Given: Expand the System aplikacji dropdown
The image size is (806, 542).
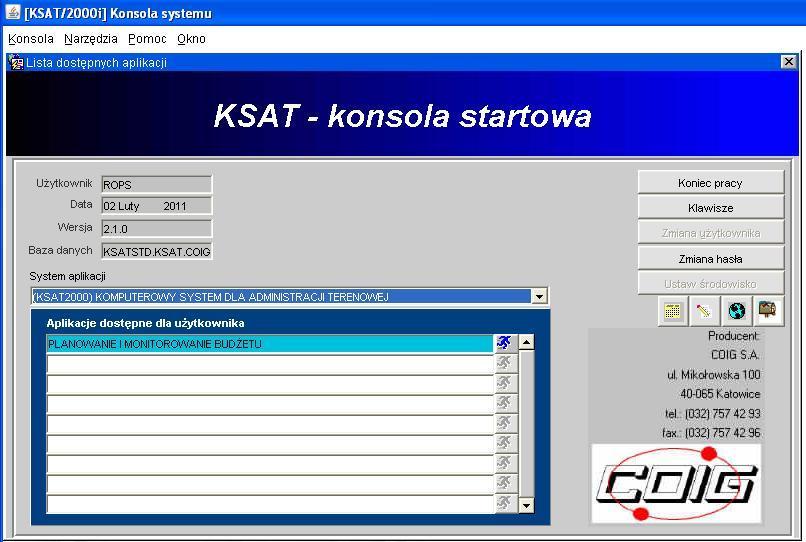Looking at the screenshot, I should [x=539, y=296].
